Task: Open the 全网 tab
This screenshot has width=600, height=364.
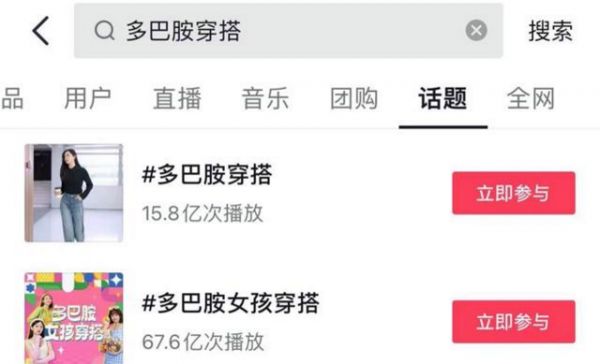Action: point(531,98)
